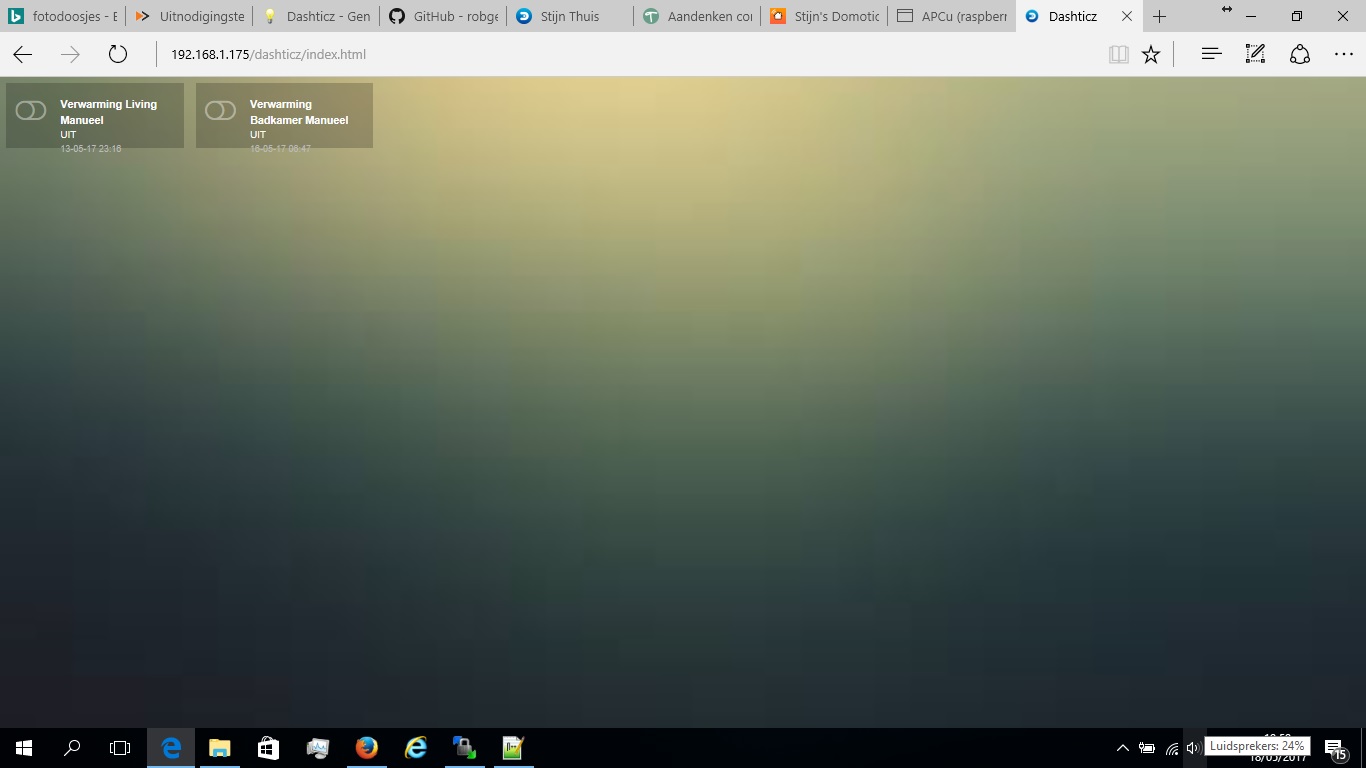Switch to the Dashticz - Gen tab
The image size is (1366, 768).
point(316,16)
